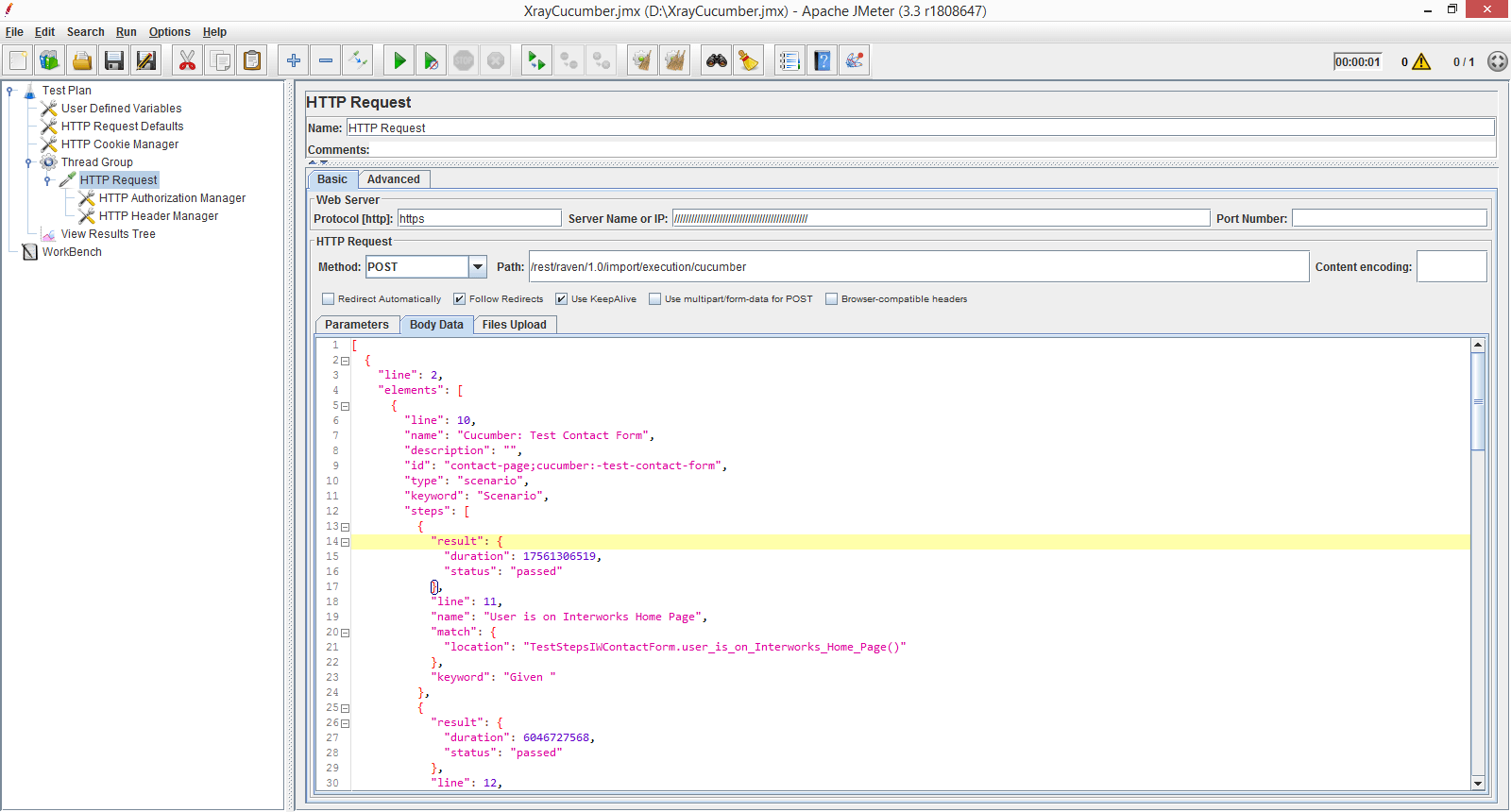
Task: Open the Search menu
Action: (x=85, y=32)
